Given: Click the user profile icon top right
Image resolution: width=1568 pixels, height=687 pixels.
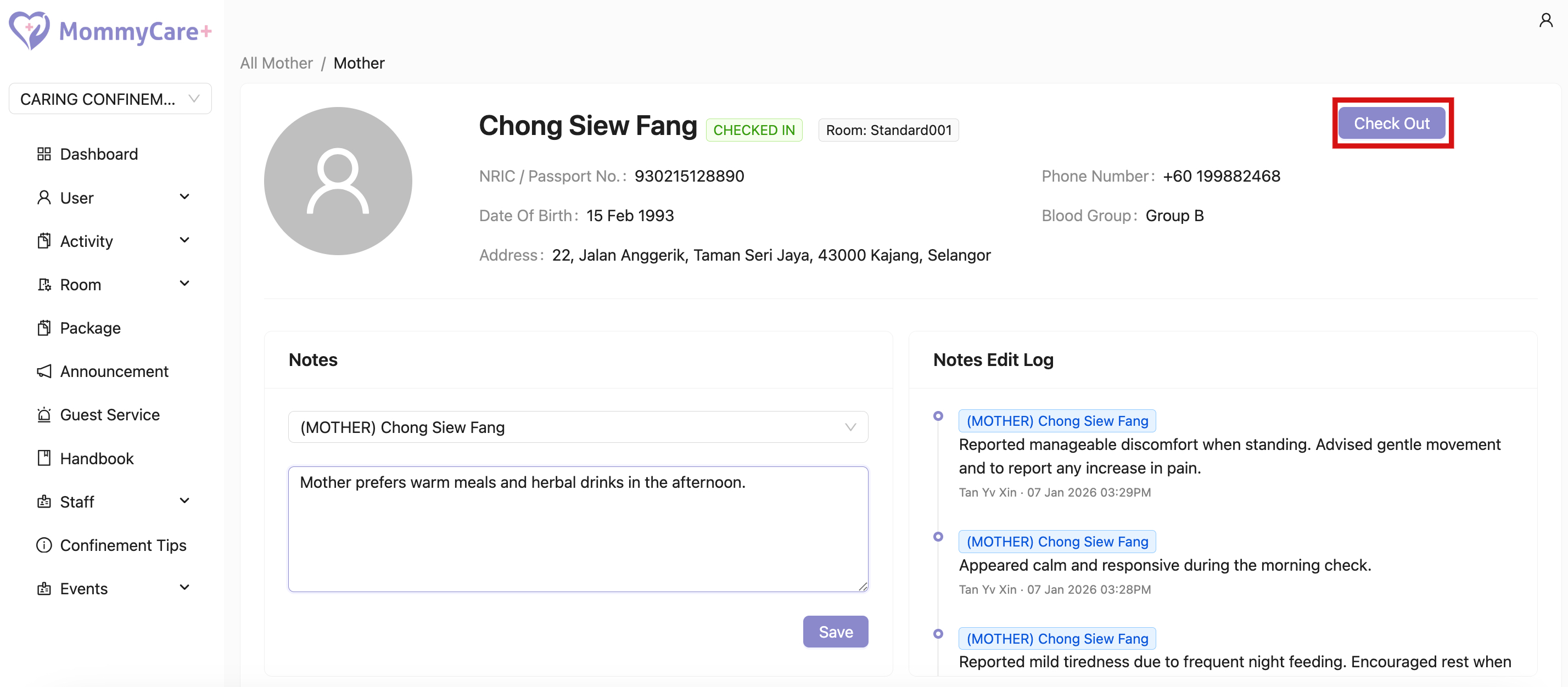Looking at the screenshot, I should [x=1545, y=21].
